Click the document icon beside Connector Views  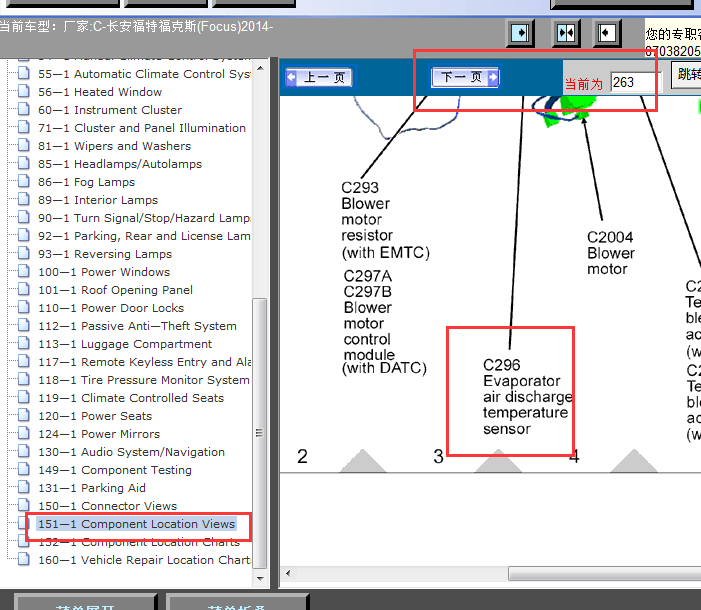(24, 504)
